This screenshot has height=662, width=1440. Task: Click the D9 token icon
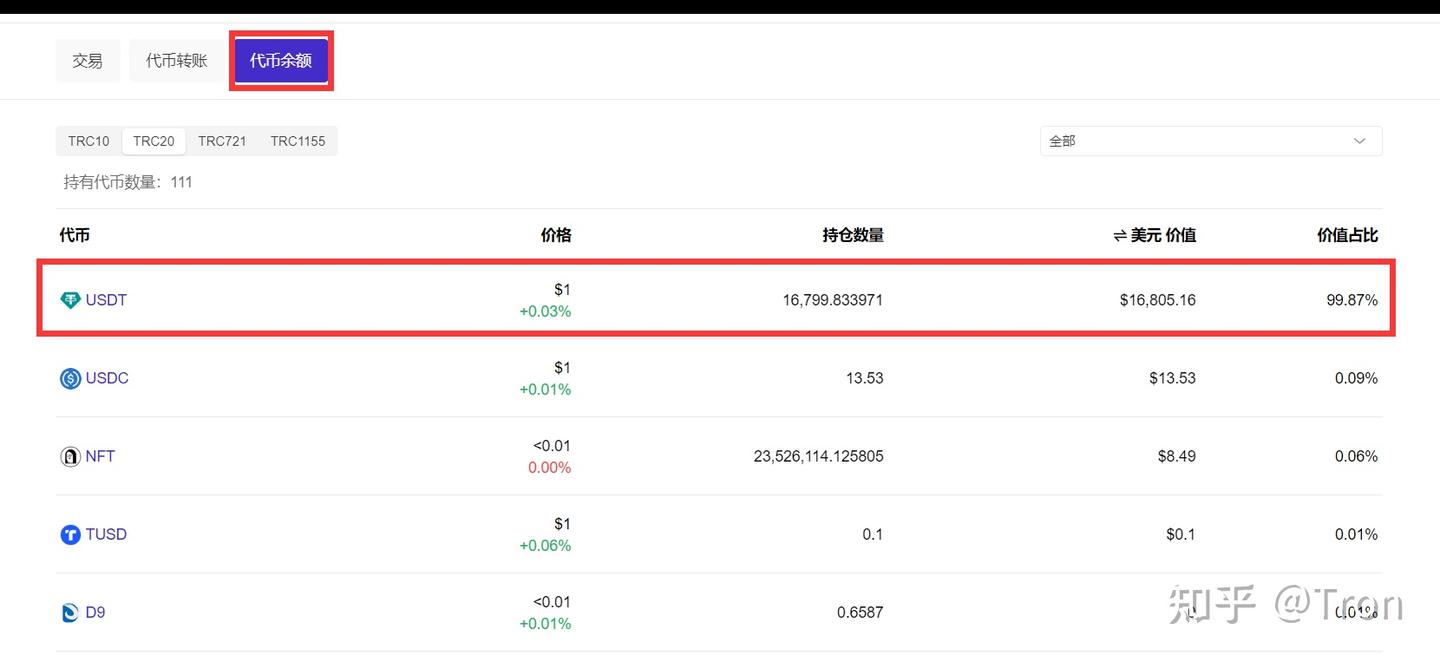point(70,612)
